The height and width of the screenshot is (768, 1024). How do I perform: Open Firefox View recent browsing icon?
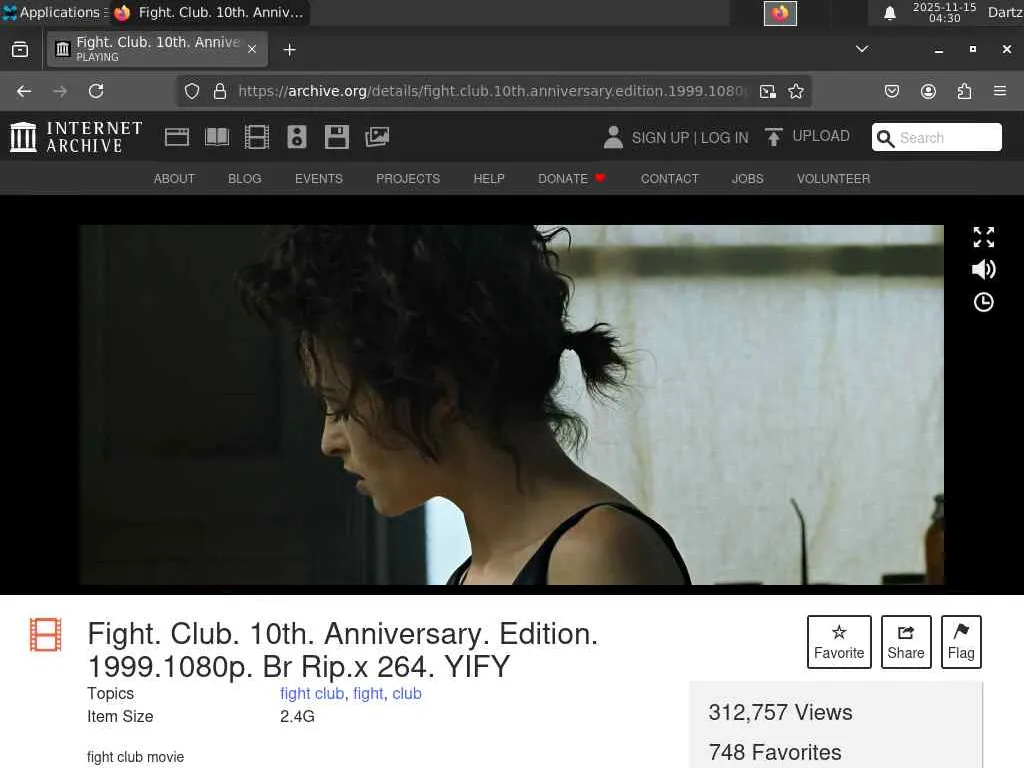20,50
